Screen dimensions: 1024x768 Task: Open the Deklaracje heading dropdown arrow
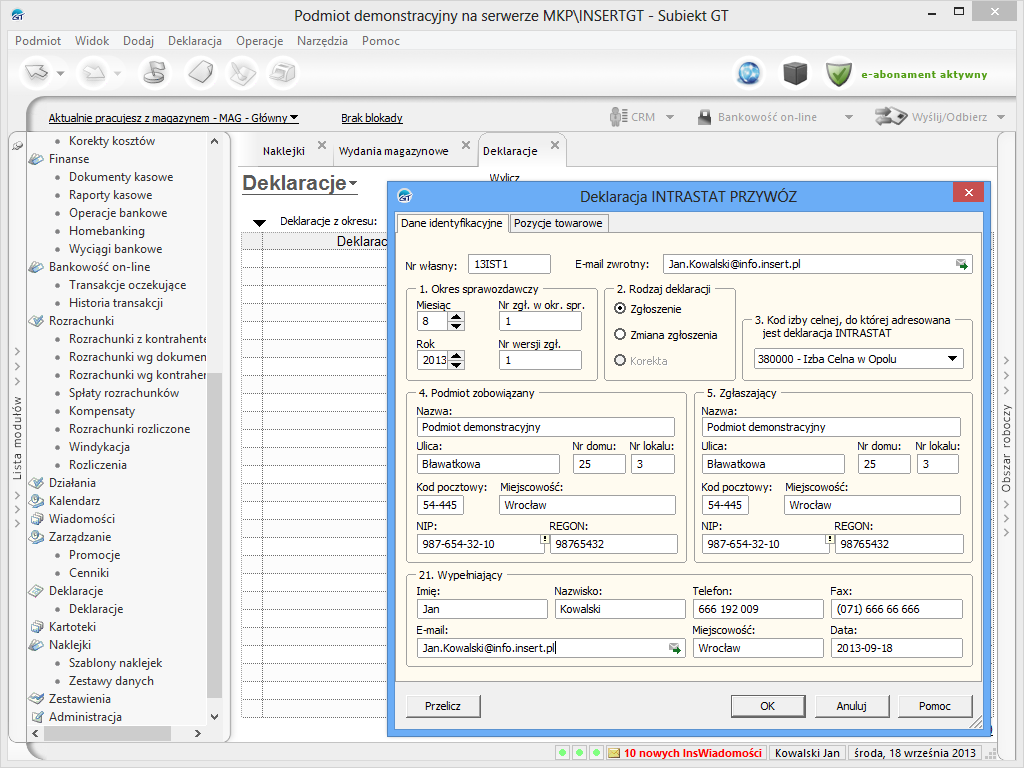click(x=353, y=184)
